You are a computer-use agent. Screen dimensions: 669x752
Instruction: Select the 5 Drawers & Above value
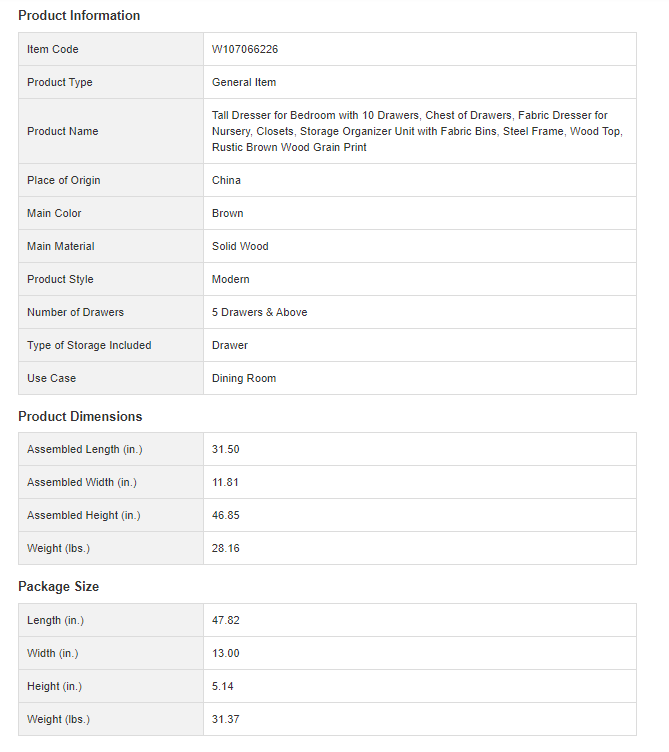coord(259,312)
